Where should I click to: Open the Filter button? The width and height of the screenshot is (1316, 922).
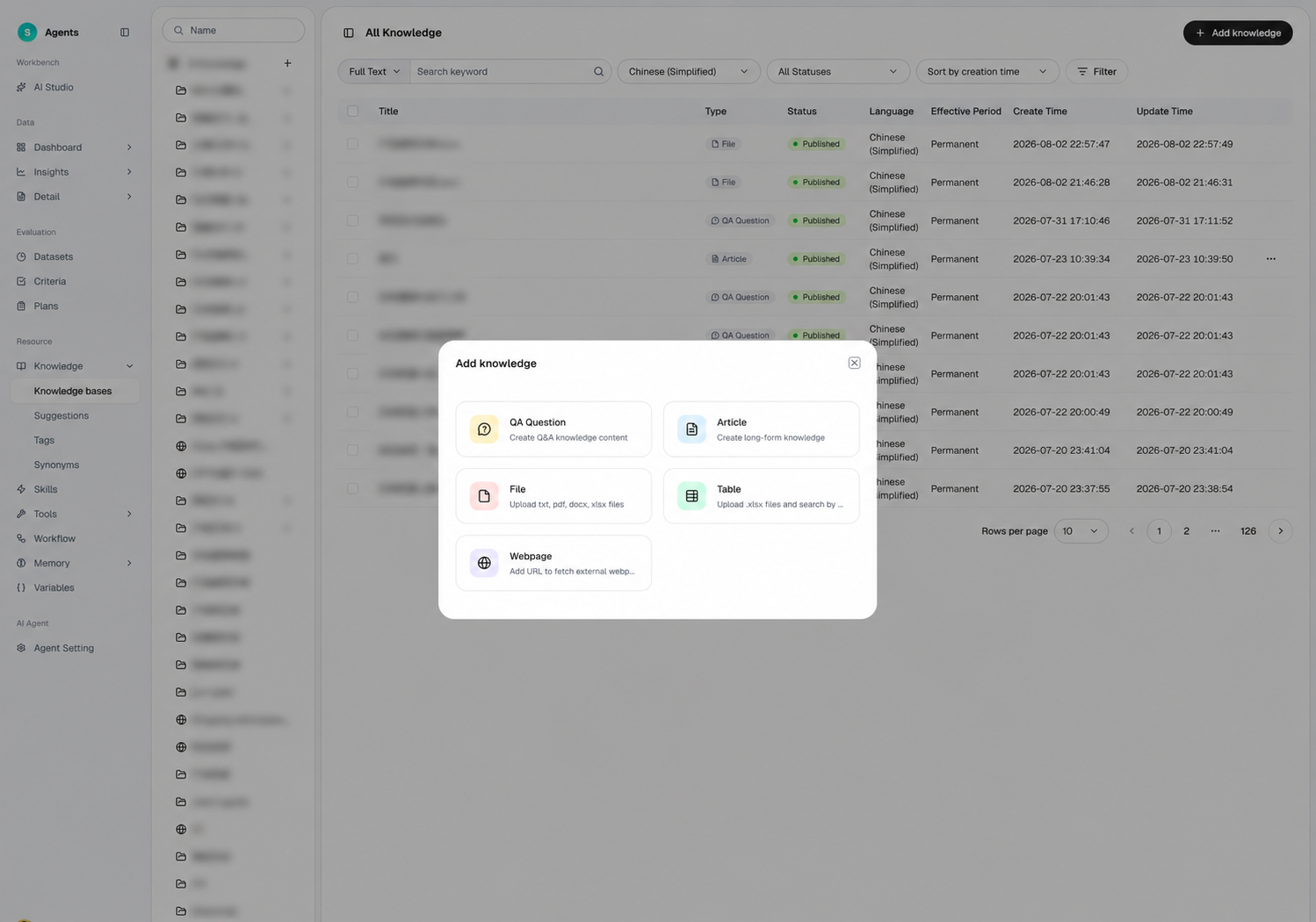click(x=1096, y=71)
